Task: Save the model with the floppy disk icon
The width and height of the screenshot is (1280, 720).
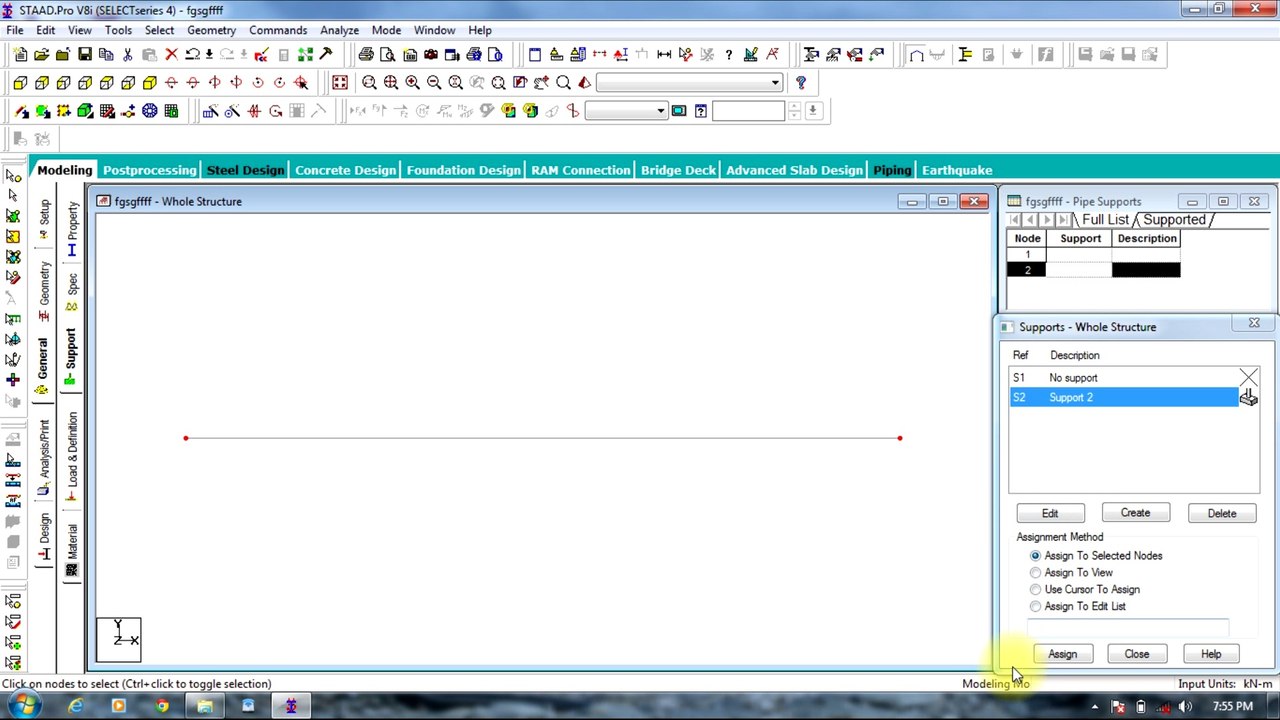Action: pyautogui.click(x=85, y=55)
